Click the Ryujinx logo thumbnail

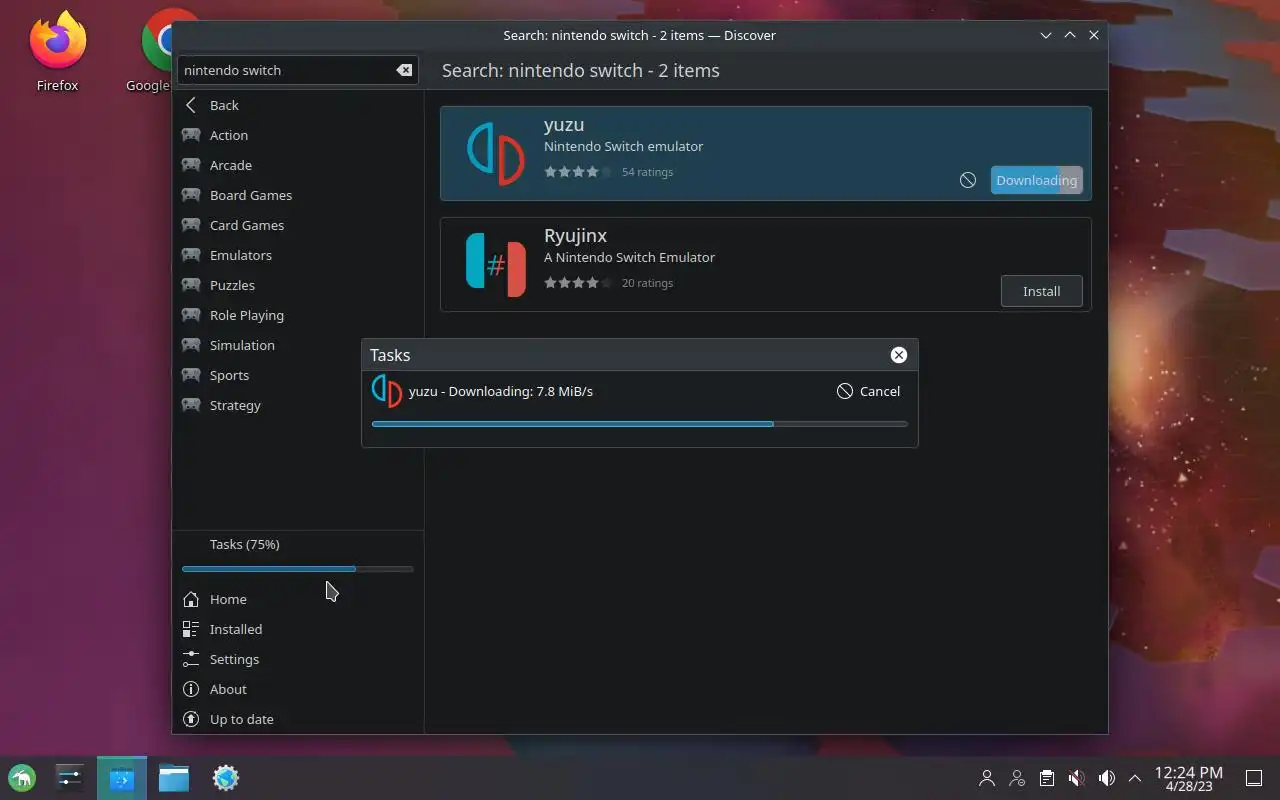point(496,265)
